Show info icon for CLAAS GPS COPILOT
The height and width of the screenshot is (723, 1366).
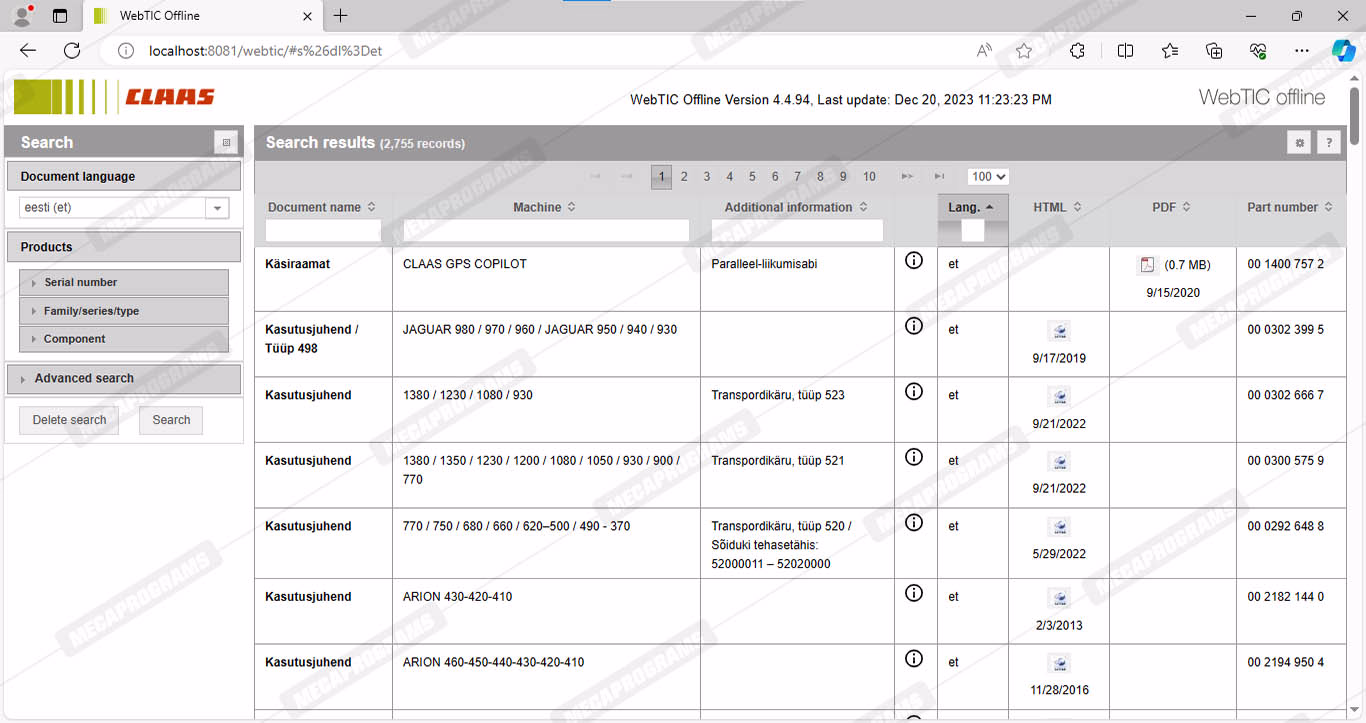tap(913, 260)
